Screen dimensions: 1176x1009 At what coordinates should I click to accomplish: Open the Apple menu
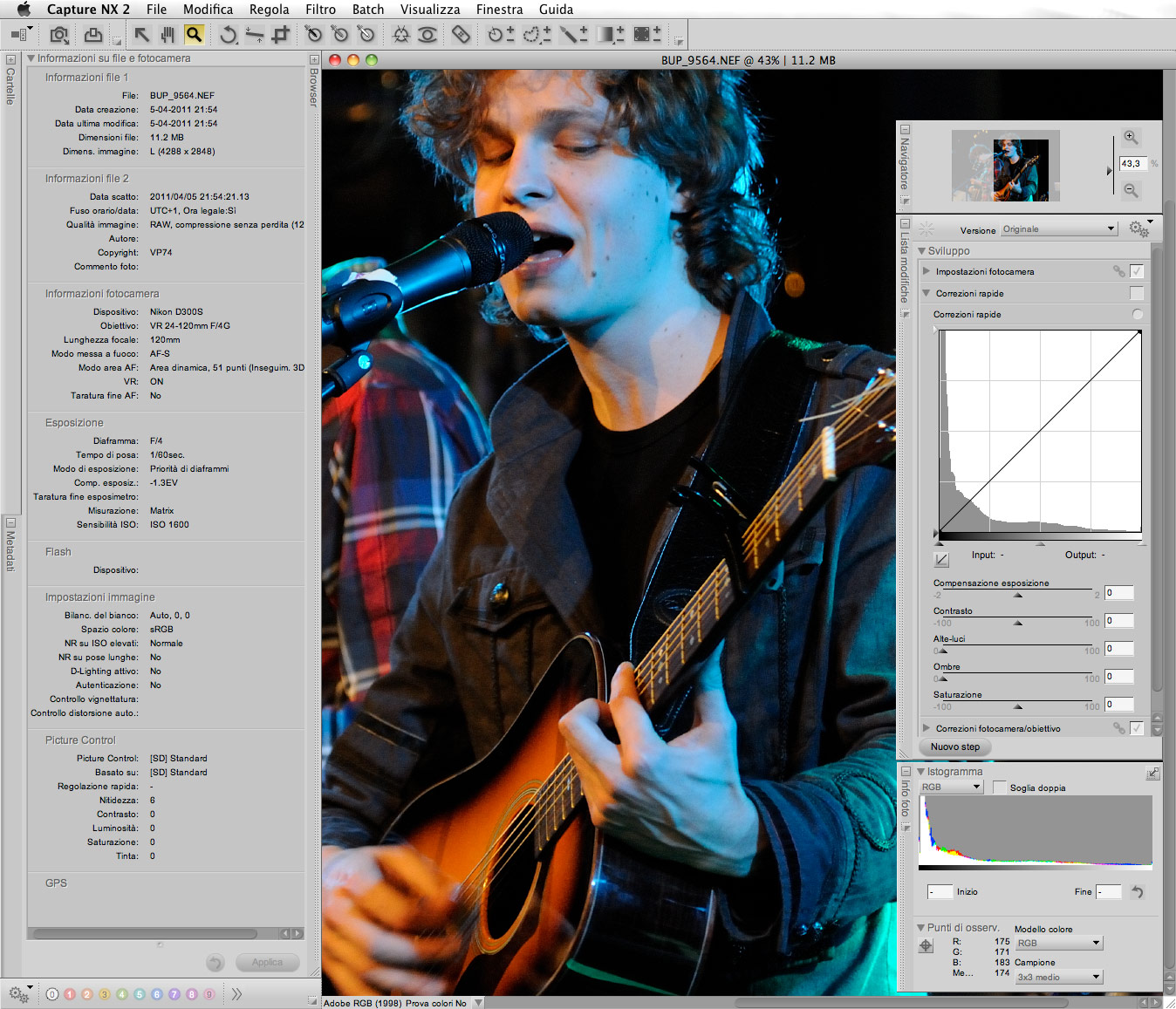(x=24, y=10)
